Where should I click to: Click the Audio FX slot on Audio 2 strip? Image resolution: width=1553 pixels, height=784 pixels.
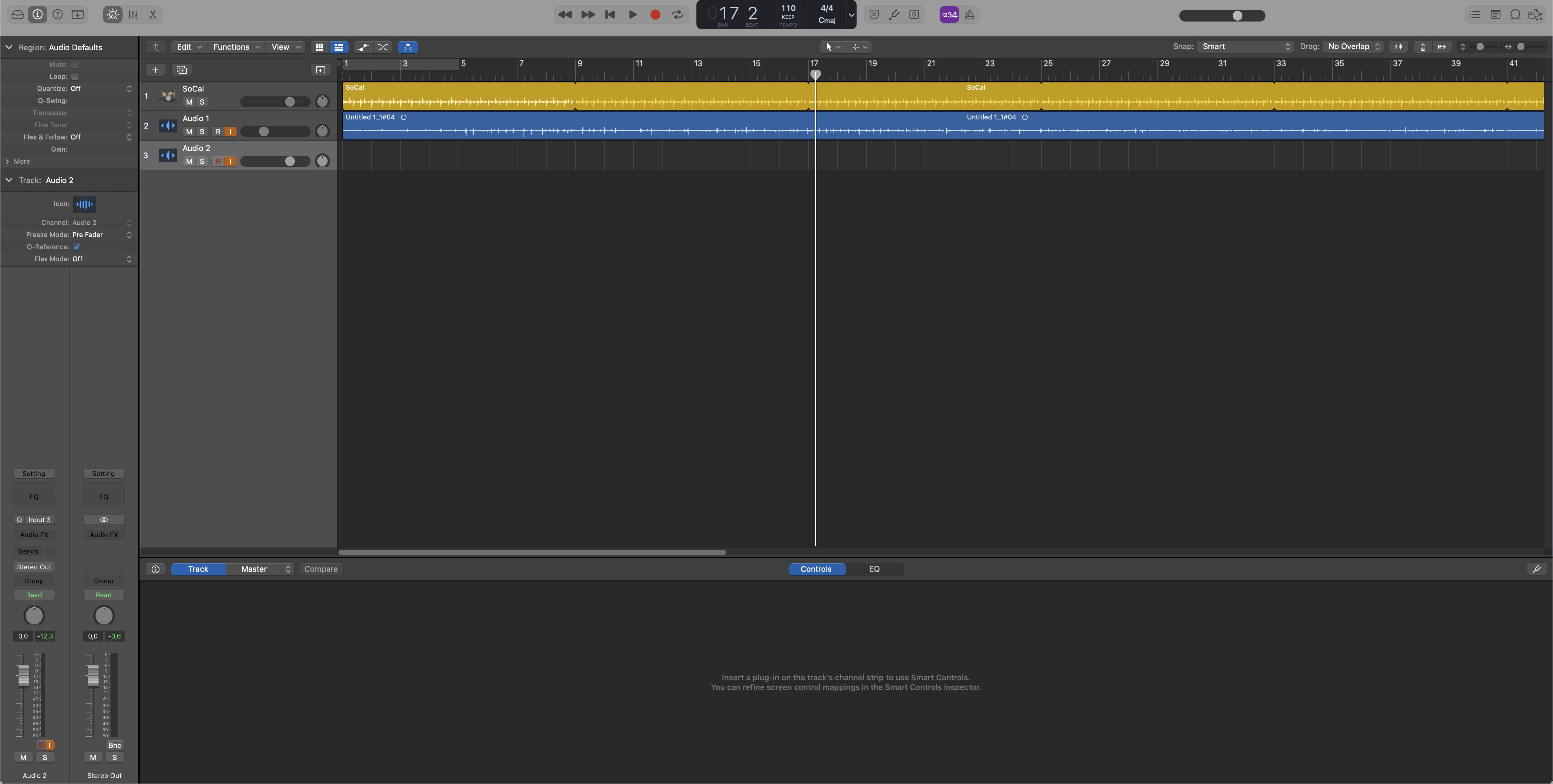click(x=34, y=535)
